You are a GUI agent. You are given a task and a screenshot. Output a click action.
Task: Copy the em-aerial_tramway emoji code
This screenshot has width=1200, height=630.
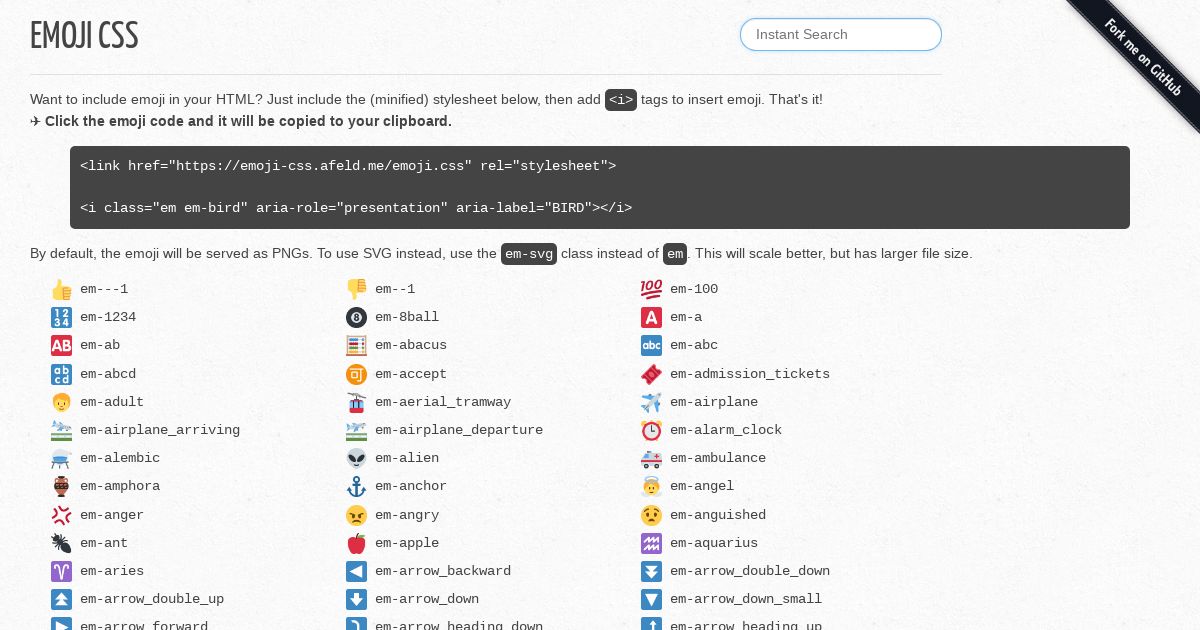pyautogui.click(x=443, y=402)
